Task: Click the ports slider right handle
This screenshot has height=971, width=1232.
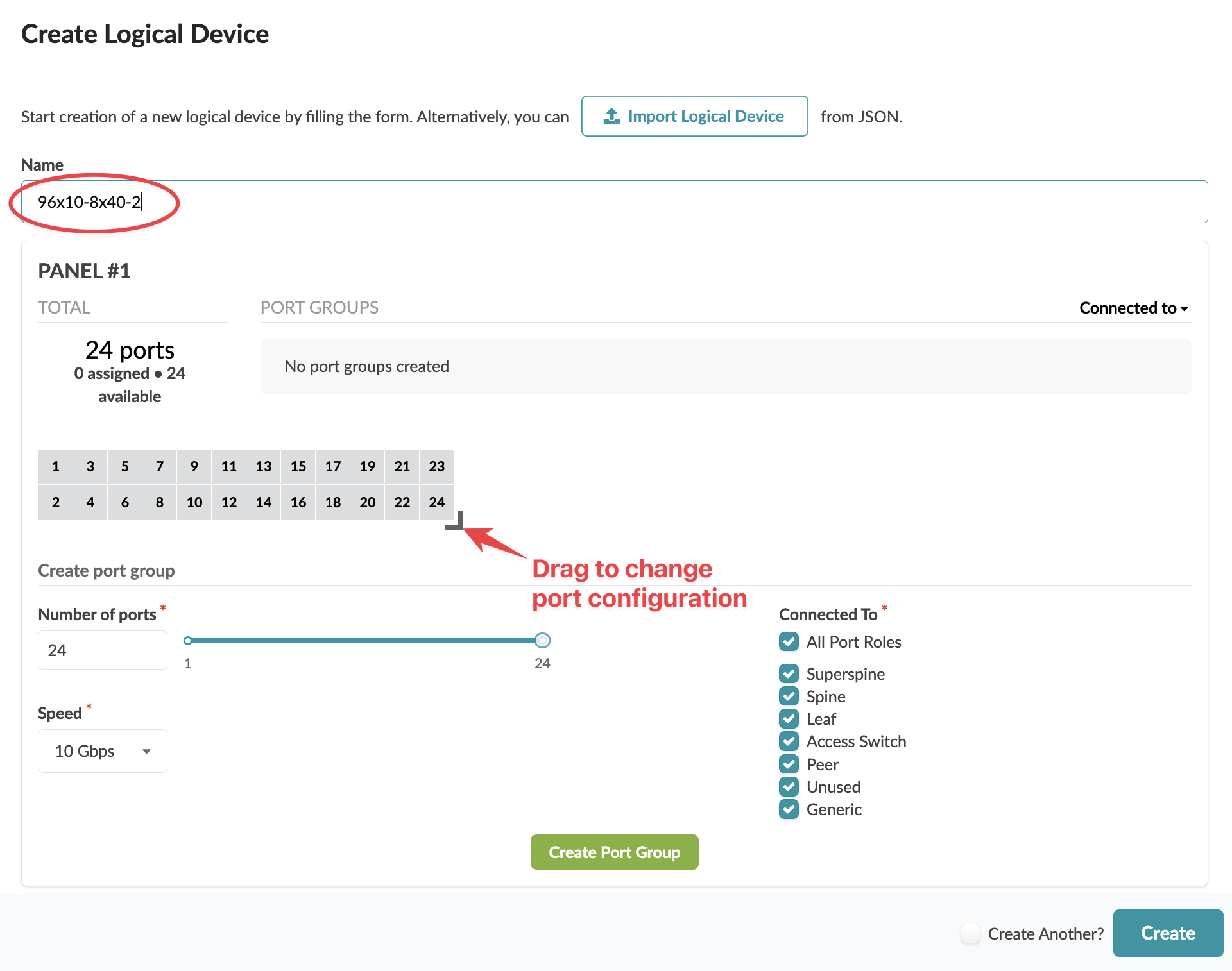Action: pyautogui.click(x=542, y=640)
